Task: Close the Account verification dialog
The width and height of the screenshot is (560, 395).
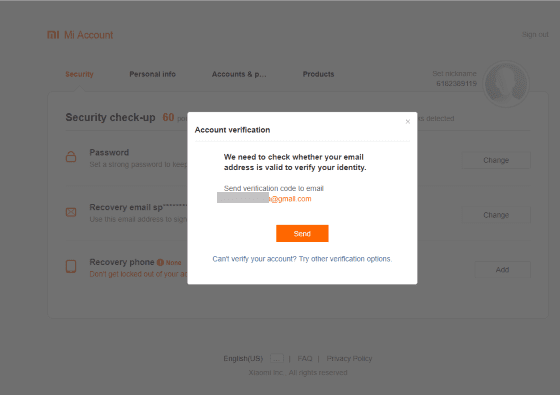Action: tap(408, 122)
